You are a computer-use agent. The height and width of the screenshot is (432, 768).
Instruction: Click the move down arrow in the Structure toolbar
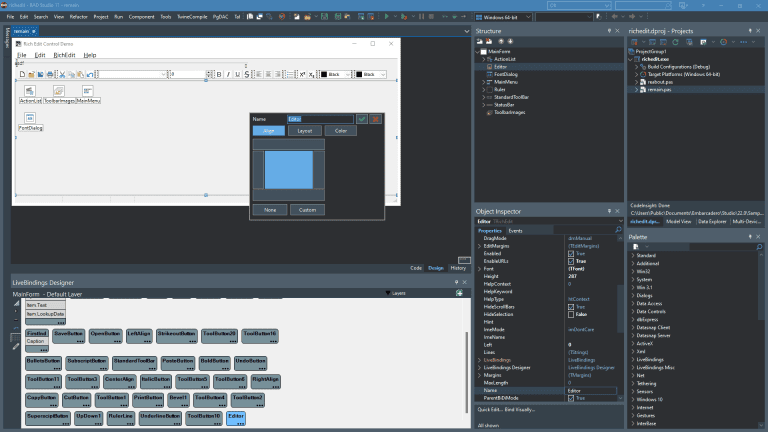pos(510,42)
